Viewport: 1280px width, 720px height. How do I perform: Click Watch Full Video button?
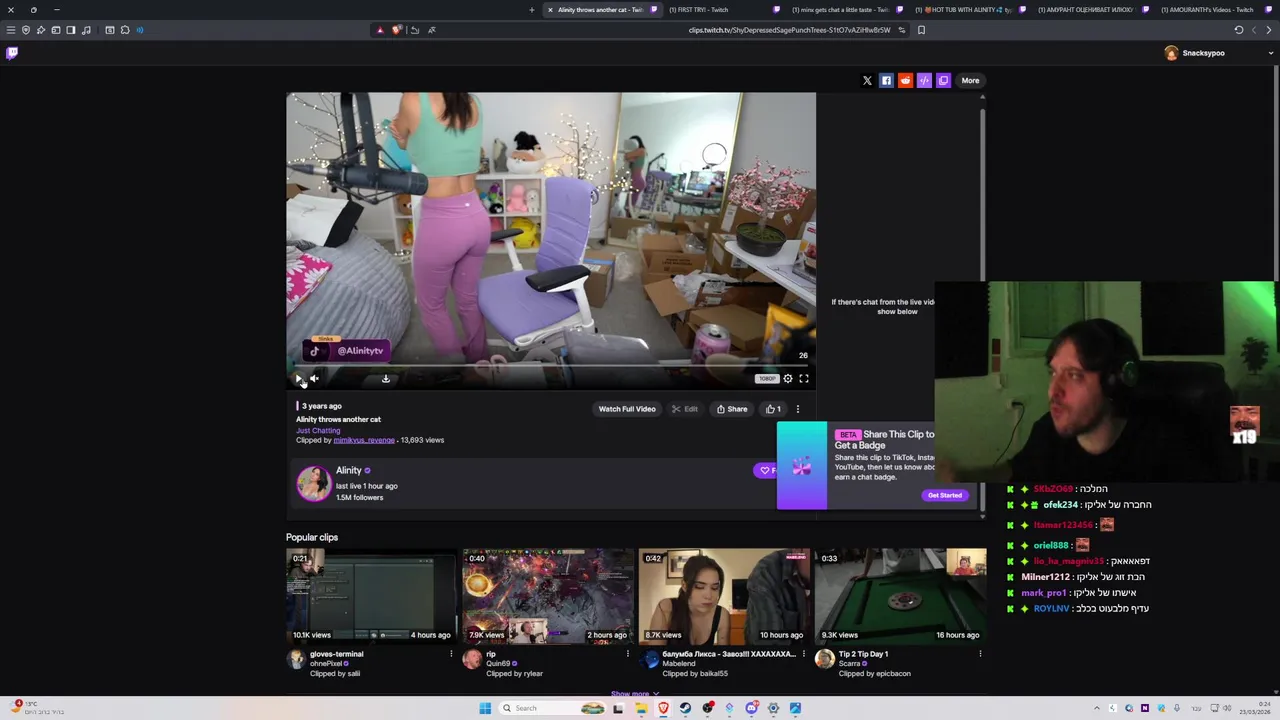tap(627, 409)
